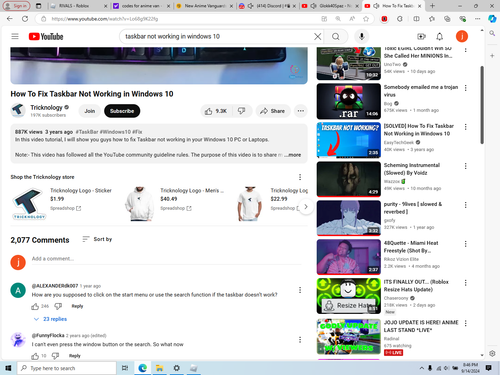Dislike the video with thumbs down
The image size is (500, 375).
(241, 111)
